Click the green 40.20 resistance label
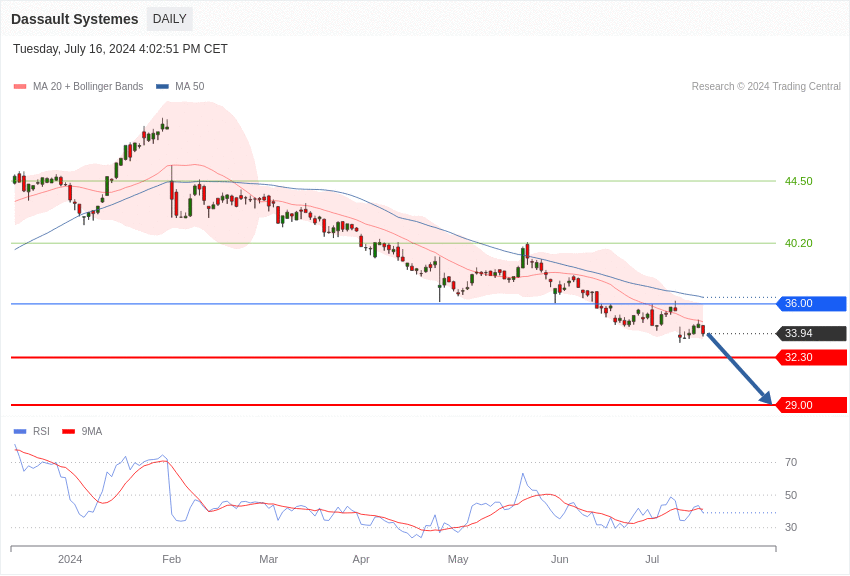Viewport: 850px width, 576px height. tap(798, 243)
